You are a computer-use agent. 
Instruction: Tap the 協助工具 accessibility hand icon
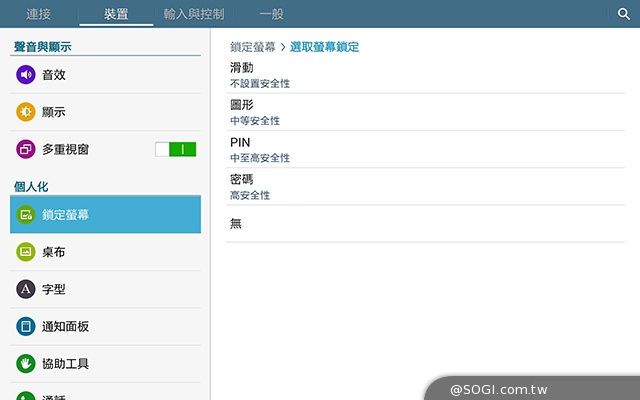(x=26, y=363)
